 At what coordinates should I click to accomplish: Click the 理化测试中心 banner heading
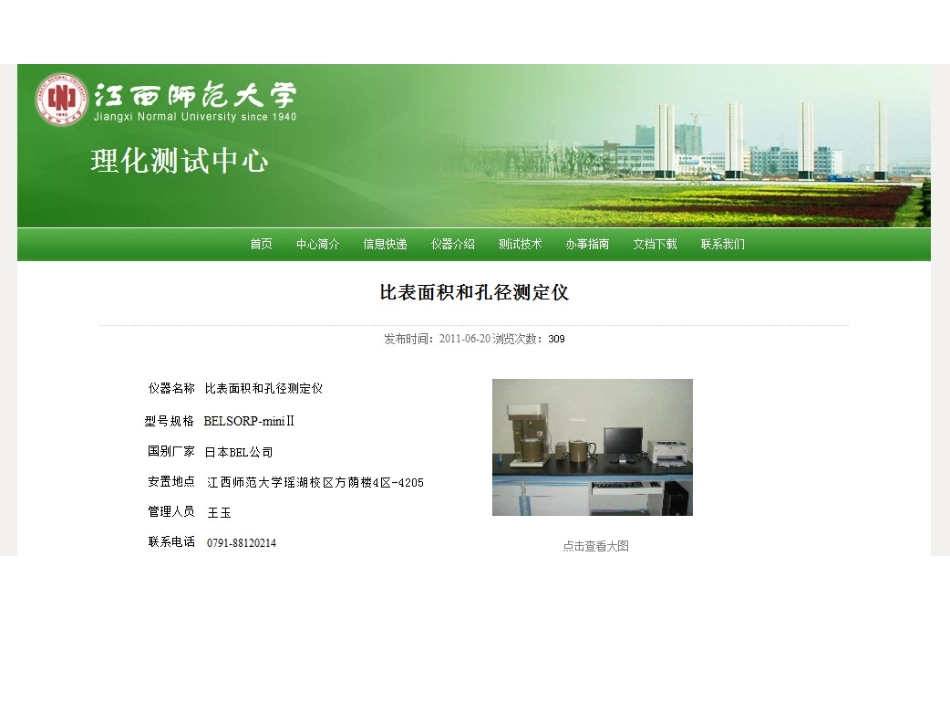(179, 161)
